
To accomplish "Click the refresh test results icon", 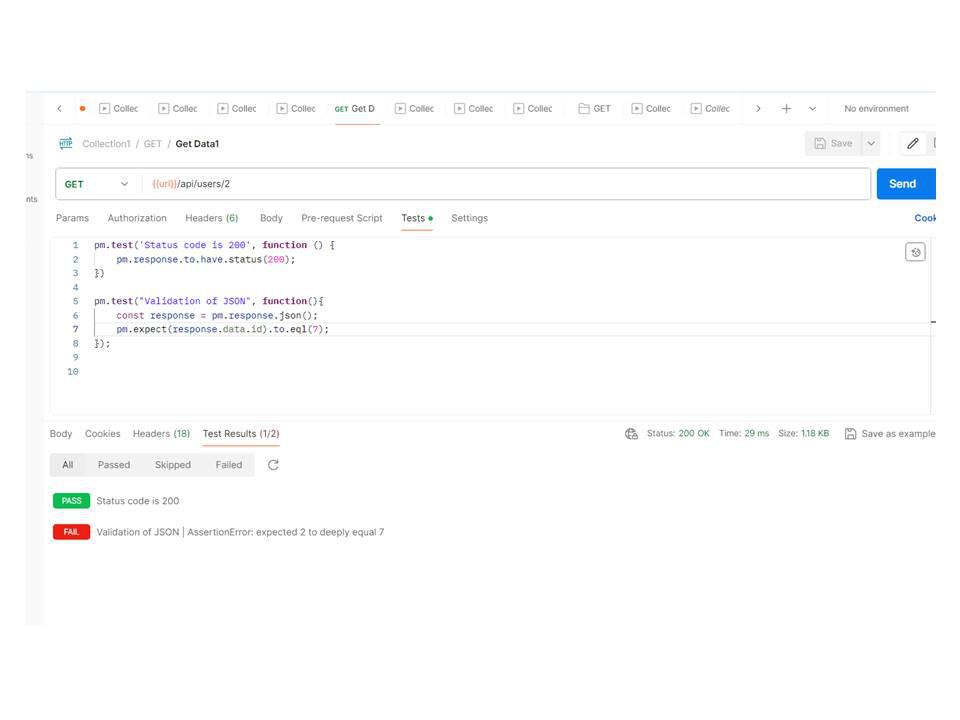I will coord(273,465).
